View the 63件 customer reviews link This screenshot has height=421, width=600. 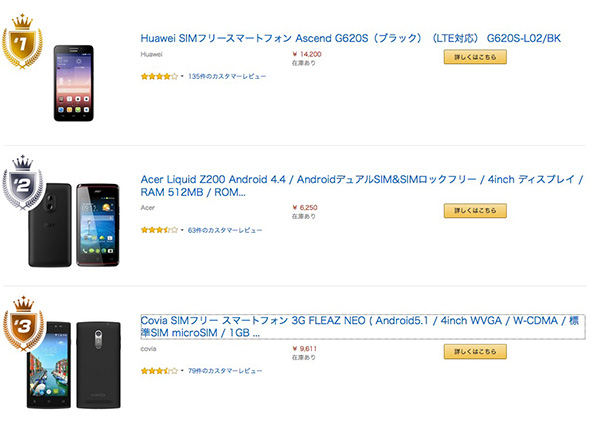click(225, 230)
